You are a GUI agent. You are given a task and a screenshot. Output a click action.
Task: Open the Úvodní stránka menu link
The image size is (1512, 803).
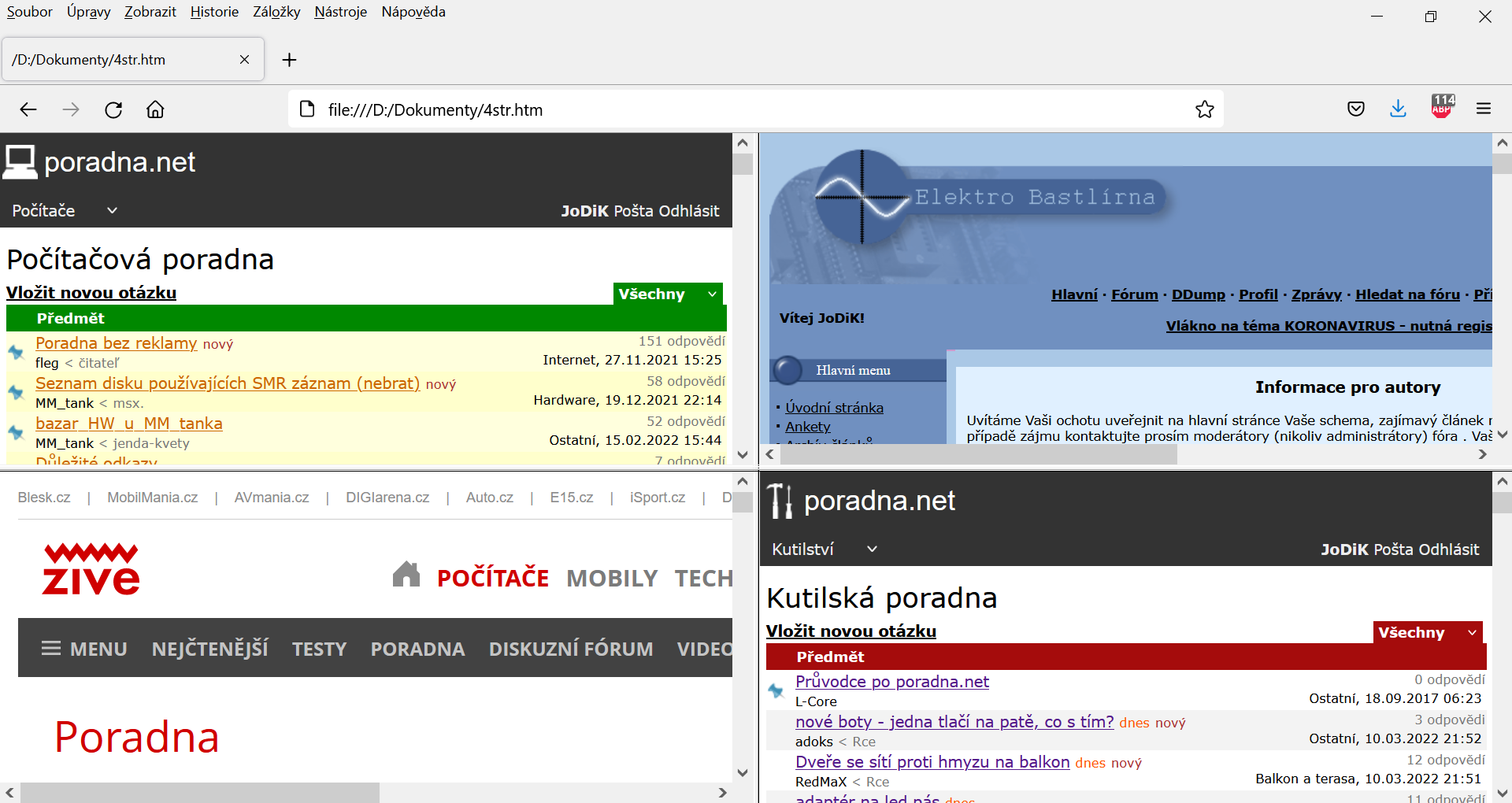point(834,408)
